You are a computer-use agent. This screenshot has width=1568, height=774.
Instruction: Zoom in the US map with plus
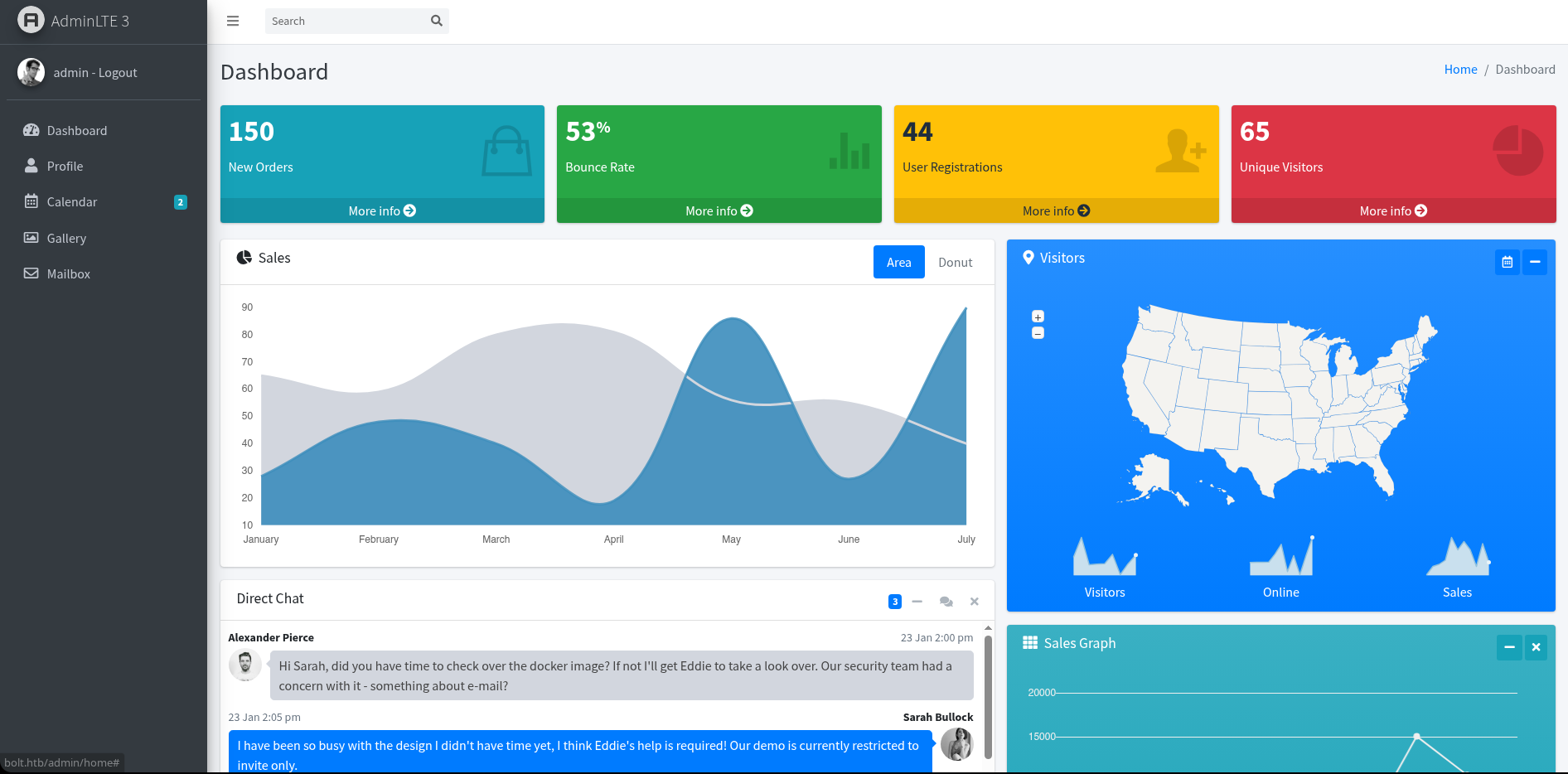1038,317
